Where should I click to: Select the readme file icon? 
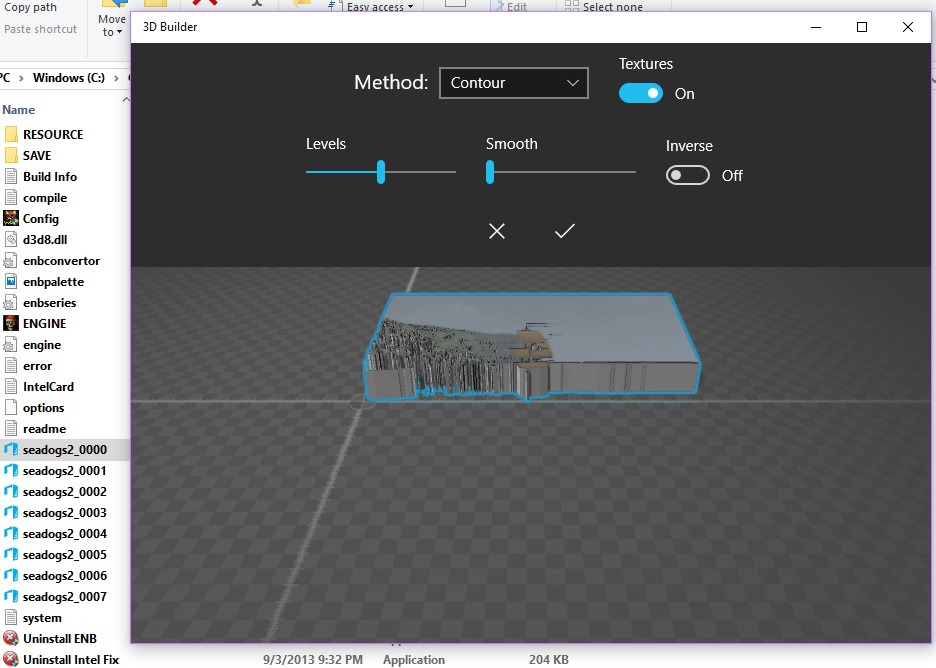[x=11, y=429]
